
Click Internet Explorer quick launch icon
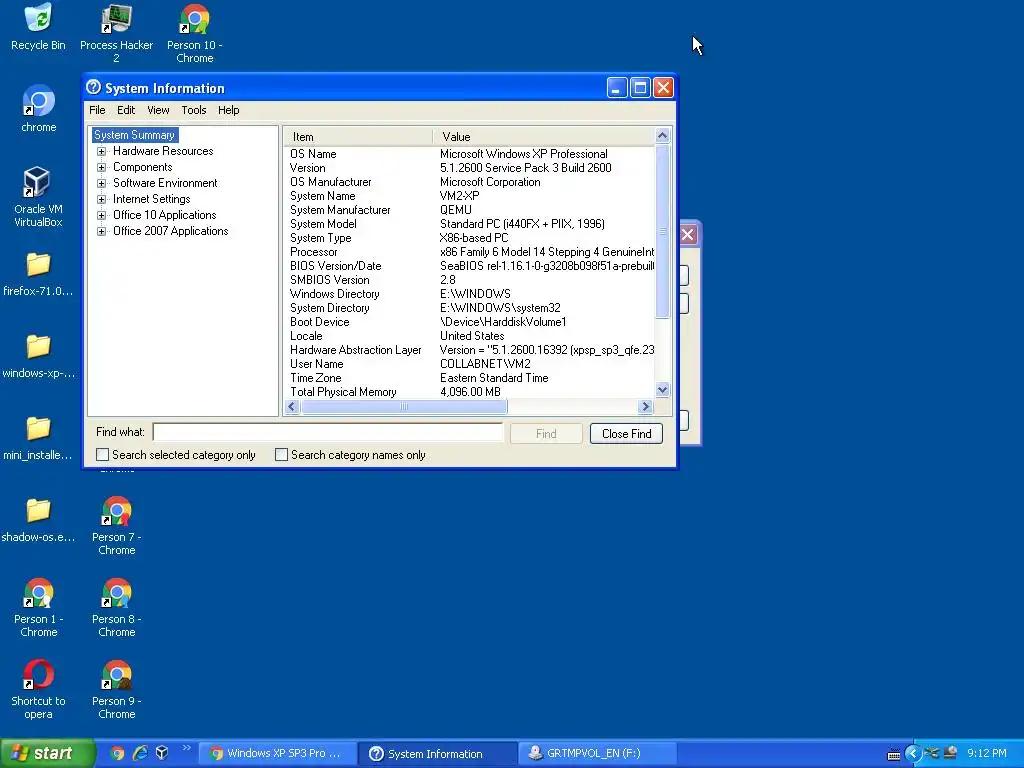140,753
